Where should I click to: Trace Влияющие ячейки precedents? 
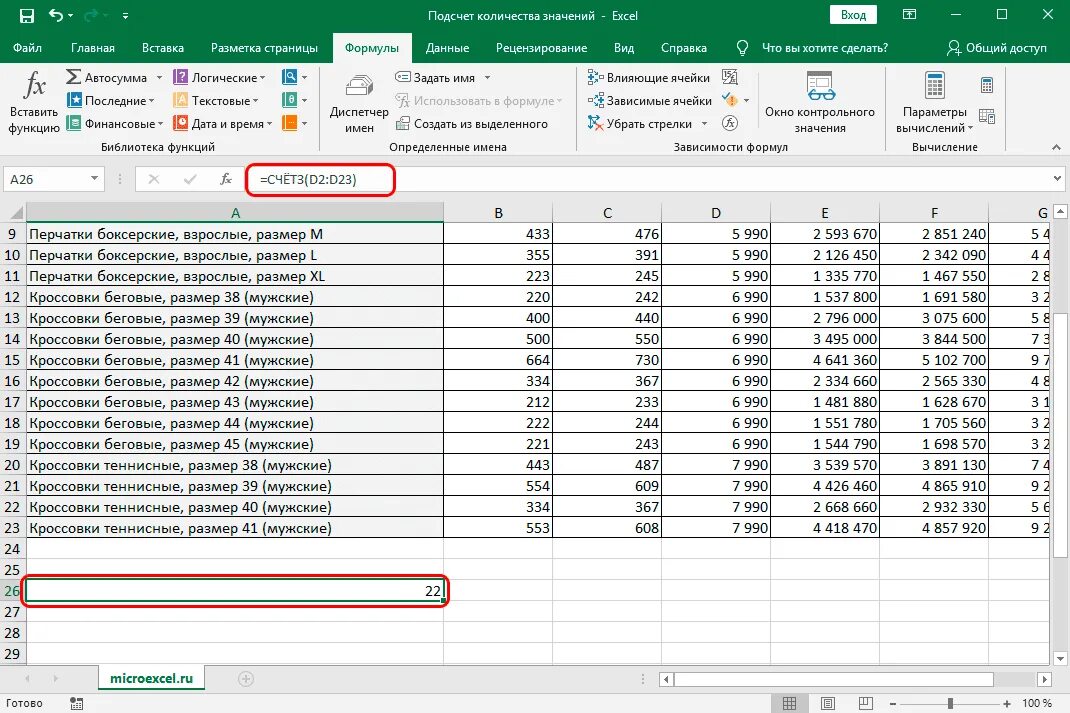coord(649,77)
